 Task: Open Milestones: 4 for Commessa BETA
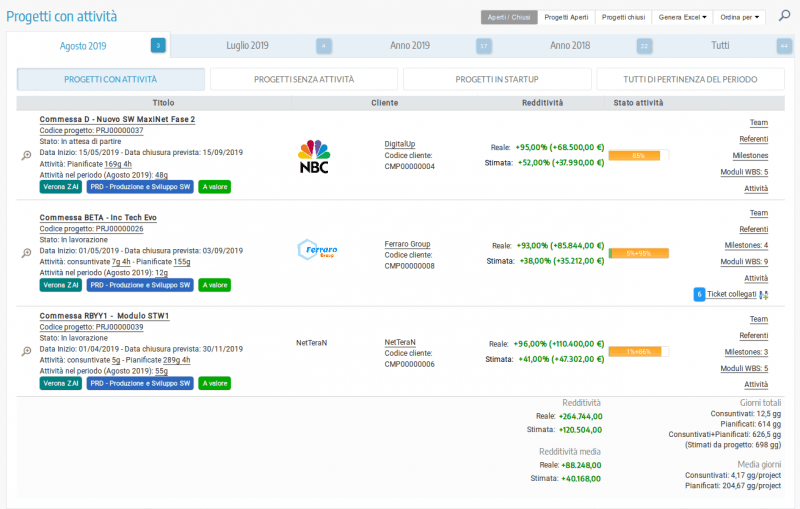[x=746, y=245]
